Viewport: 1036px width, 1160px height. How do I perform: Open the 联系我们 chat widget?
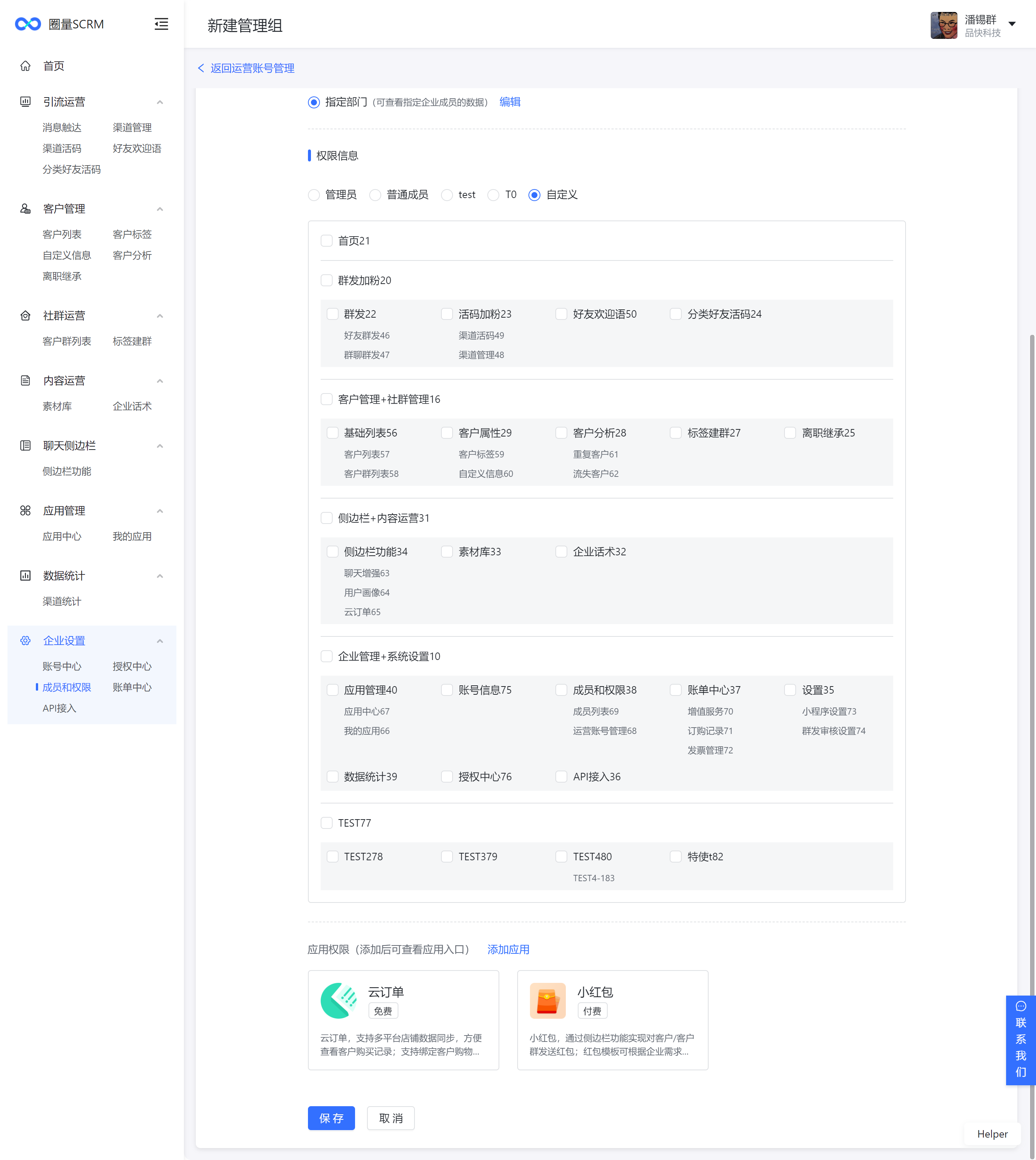click(1021, 1040)
